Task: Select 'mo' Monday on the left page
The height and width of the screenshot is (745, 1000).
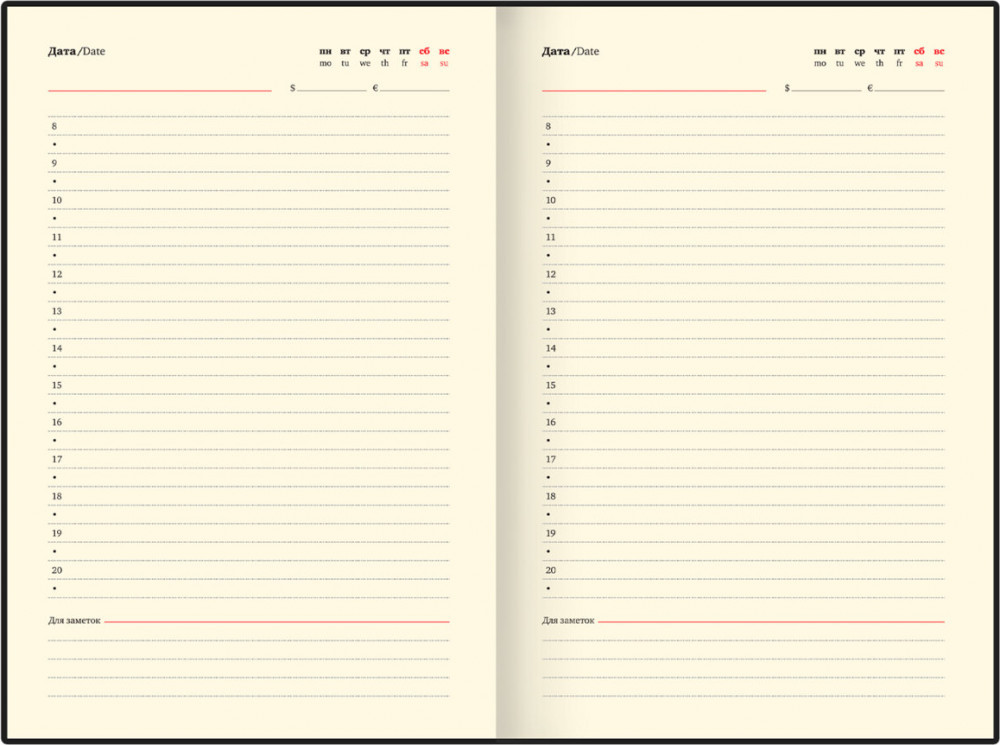Action: (x=325, y=63)
